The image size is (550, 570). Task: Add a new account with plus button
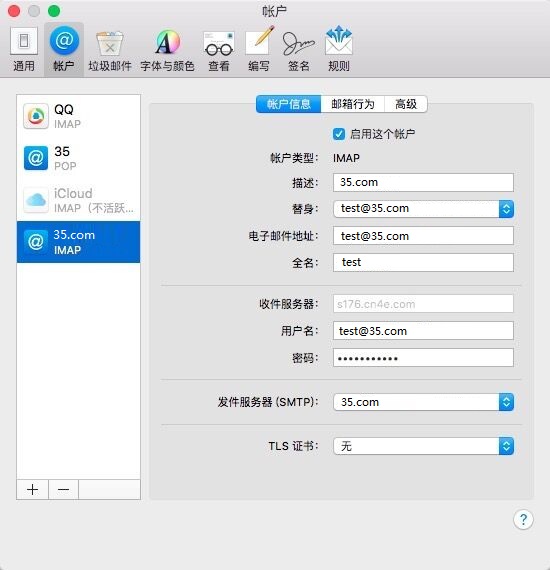click(x=32, y=489)
